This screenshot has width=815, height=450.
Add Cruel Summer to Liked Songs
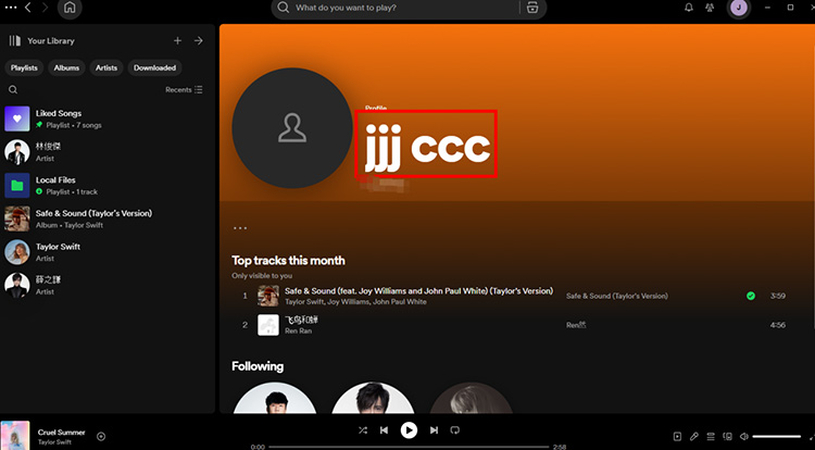coord(101,436)
